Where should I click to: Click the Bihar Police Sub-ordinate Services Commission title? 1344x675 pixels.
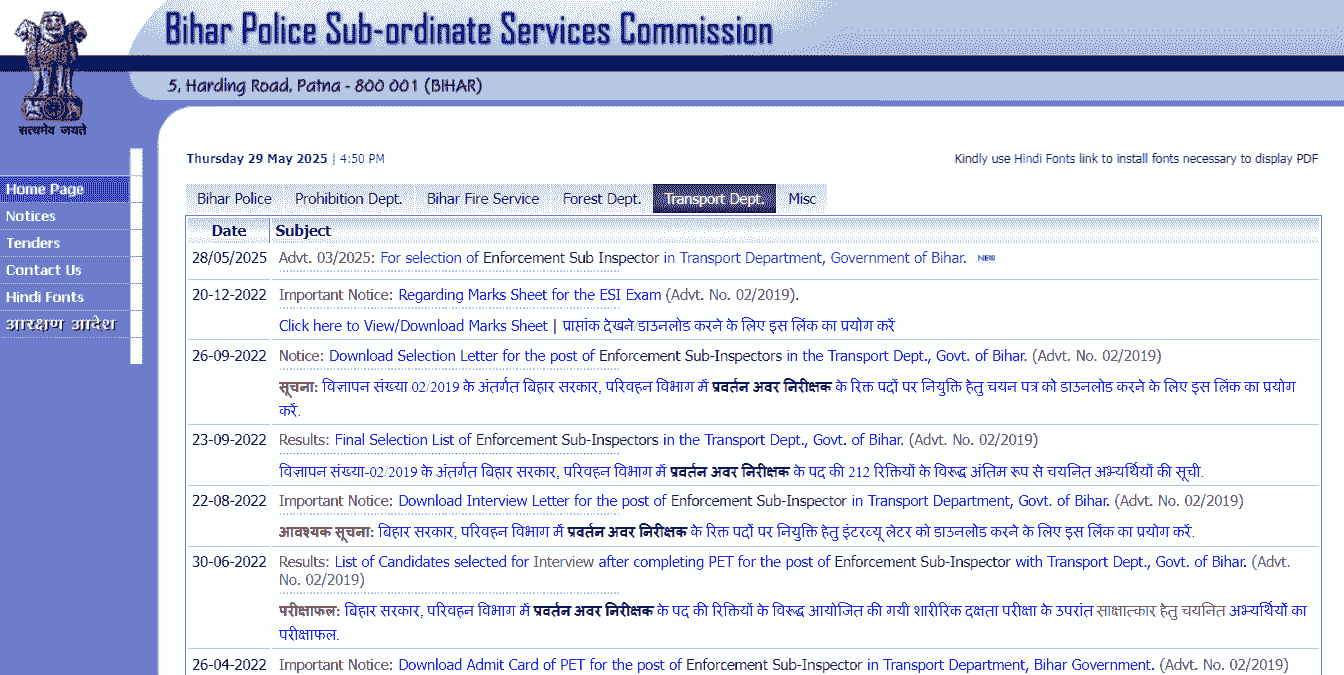tap(469, 30)
